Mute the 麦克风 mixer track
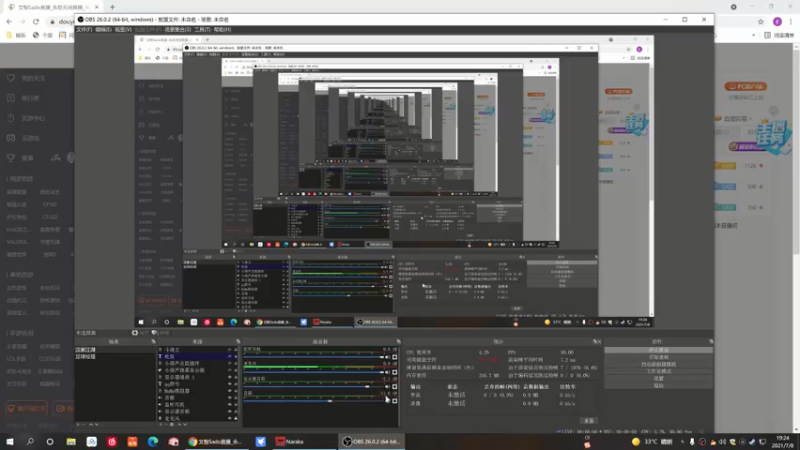800x450 pixels. (x=387, y=372)
